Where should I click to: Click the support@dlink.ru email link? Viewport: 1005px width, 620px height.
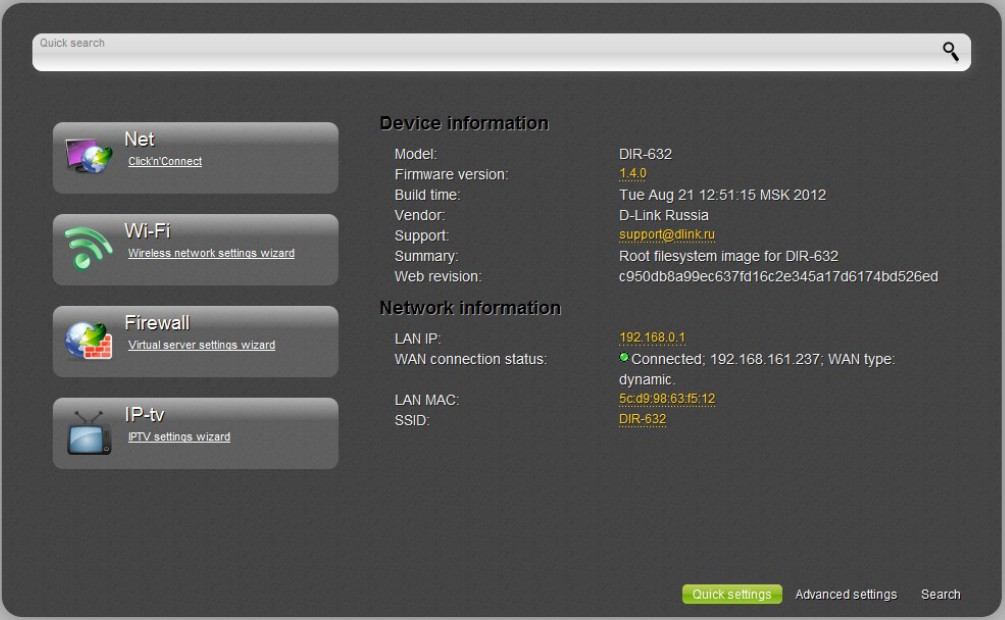pos(667,235)
